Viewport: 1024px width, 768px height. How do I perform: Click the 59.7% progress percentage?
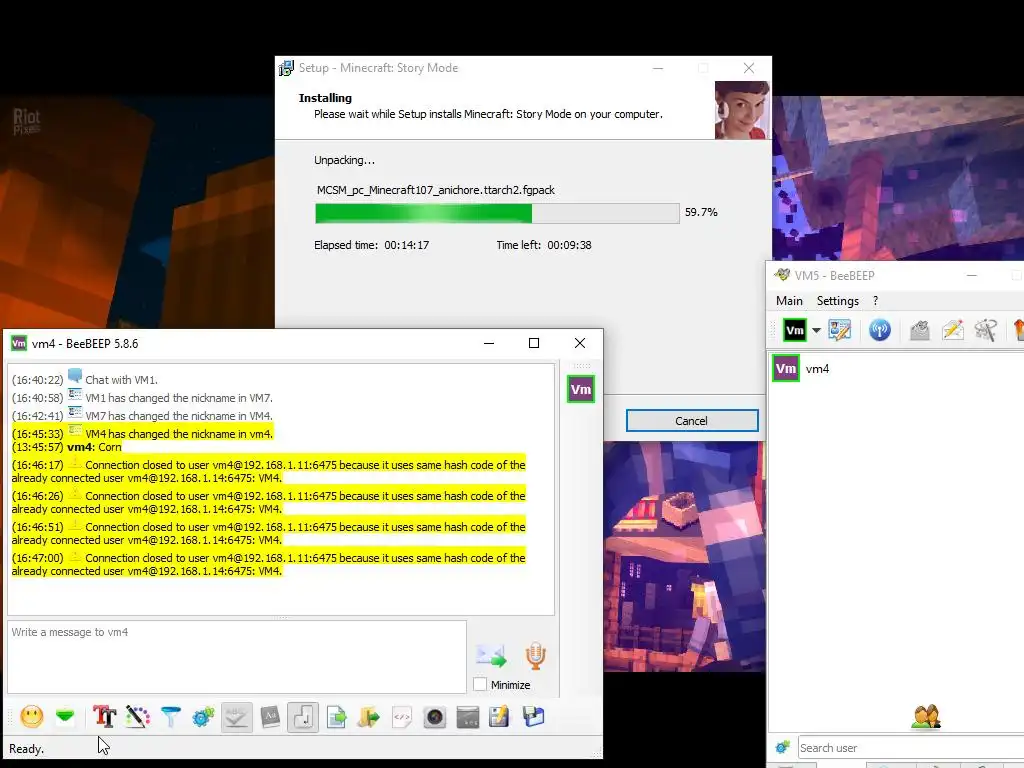tap(701, 212)
